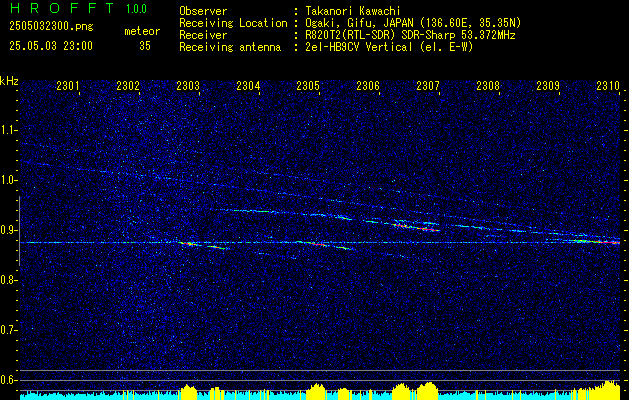
Task: Click the 2307 time axis label
Action: [428, 85]
